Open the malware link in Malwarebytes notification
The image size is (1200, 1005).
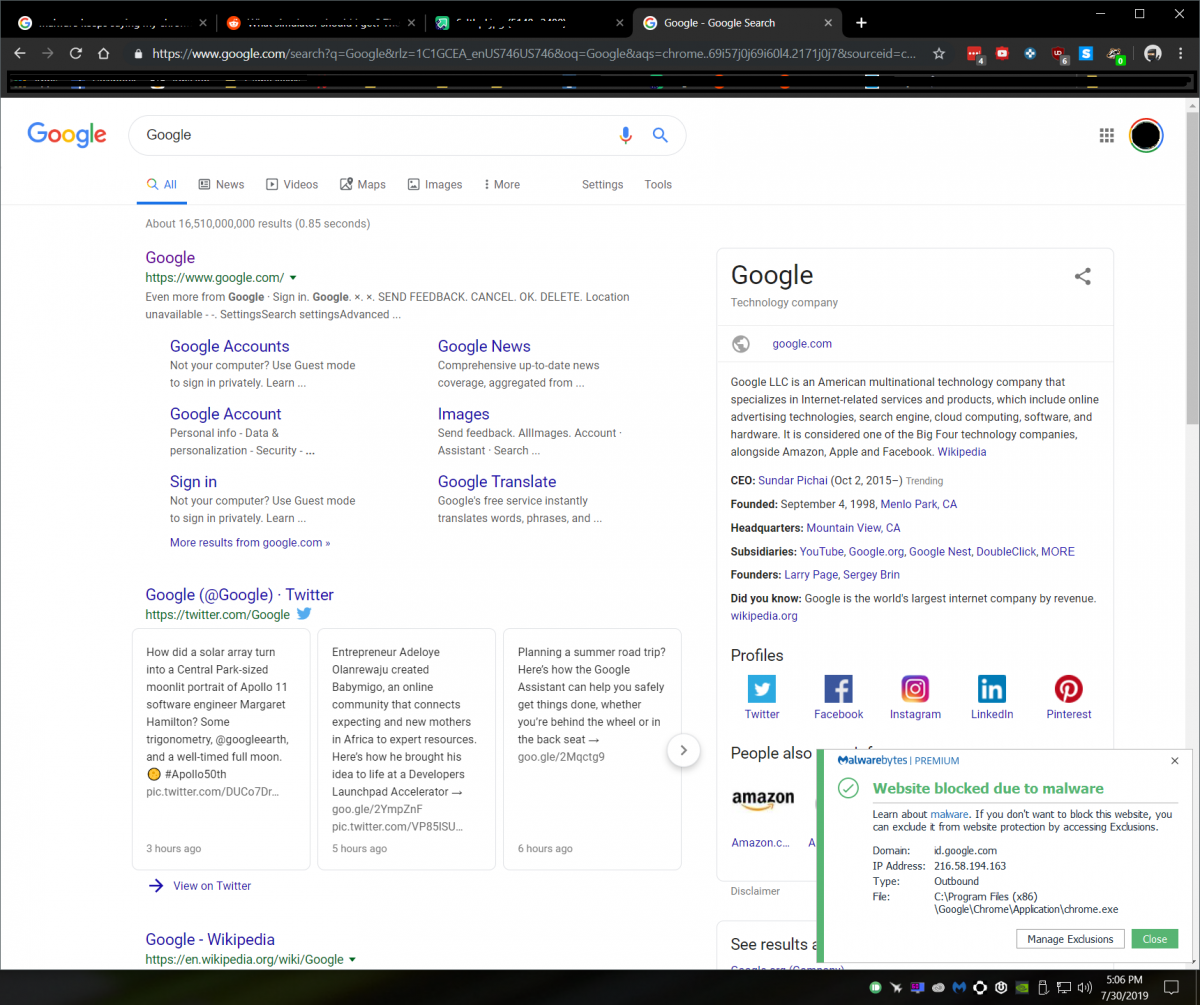point(950,815)
